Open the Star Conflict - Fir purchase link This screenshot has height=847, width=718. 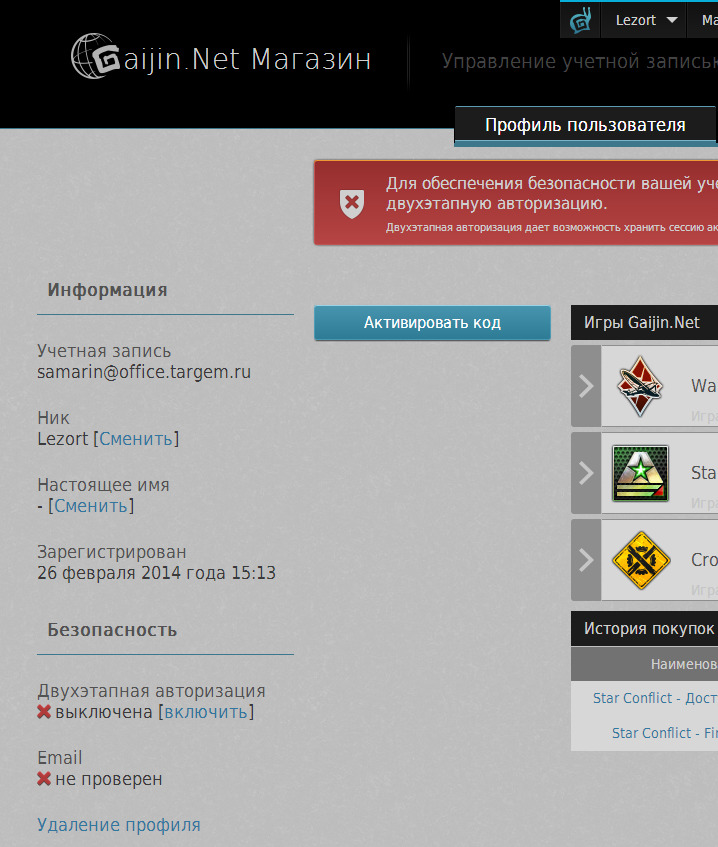click(665, 733)
